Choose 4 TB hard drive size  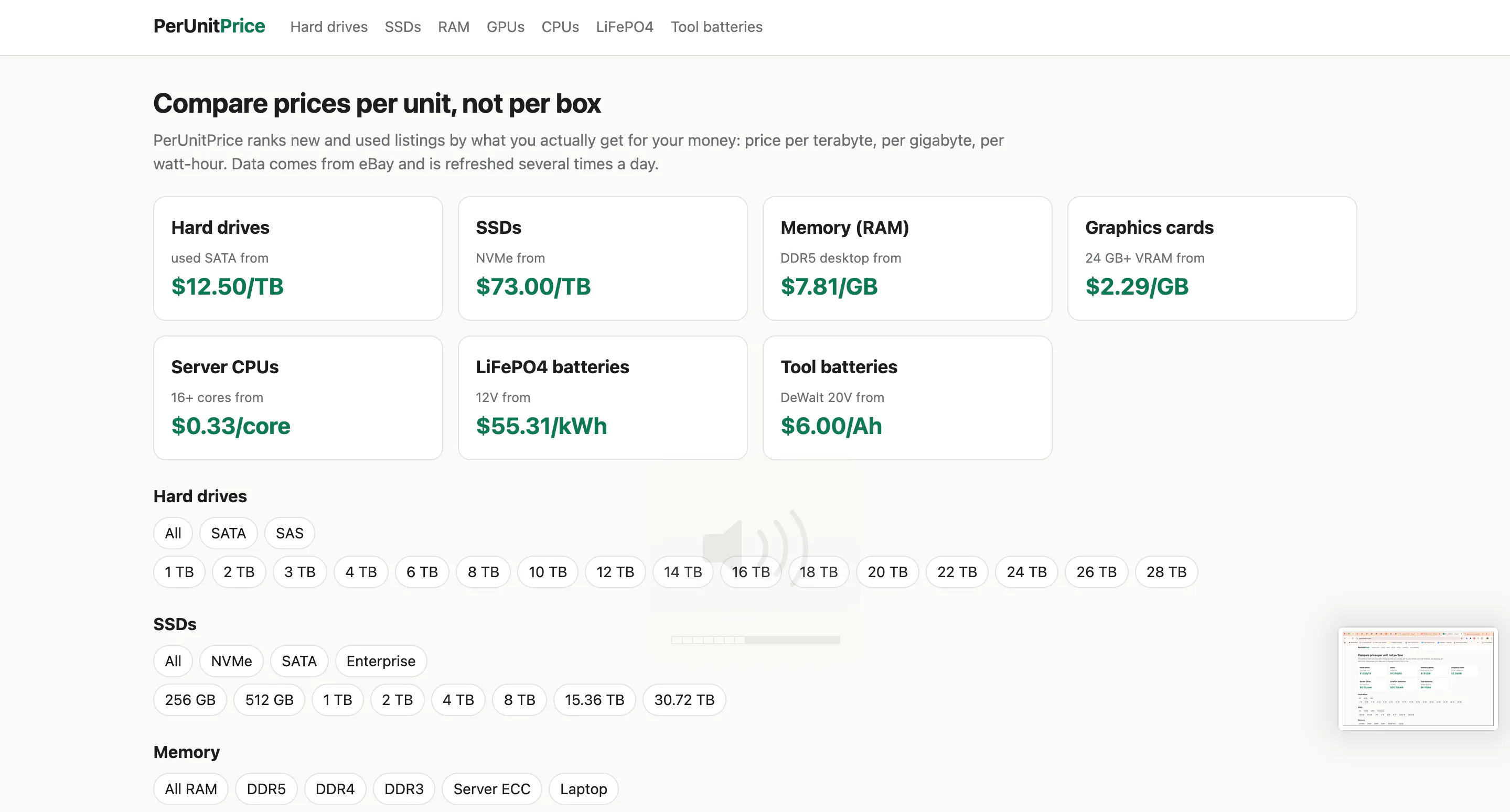[360, 572]
